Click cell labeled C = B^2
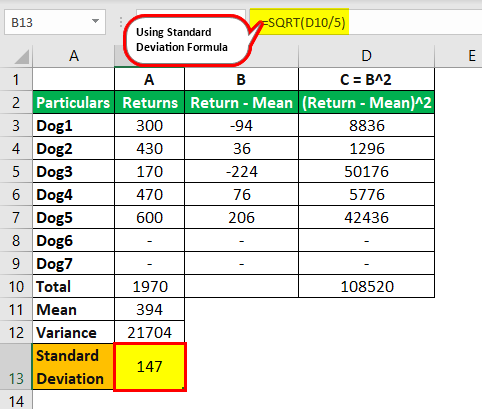The width and height of the screenshot is (482, 409). [367, 79]
